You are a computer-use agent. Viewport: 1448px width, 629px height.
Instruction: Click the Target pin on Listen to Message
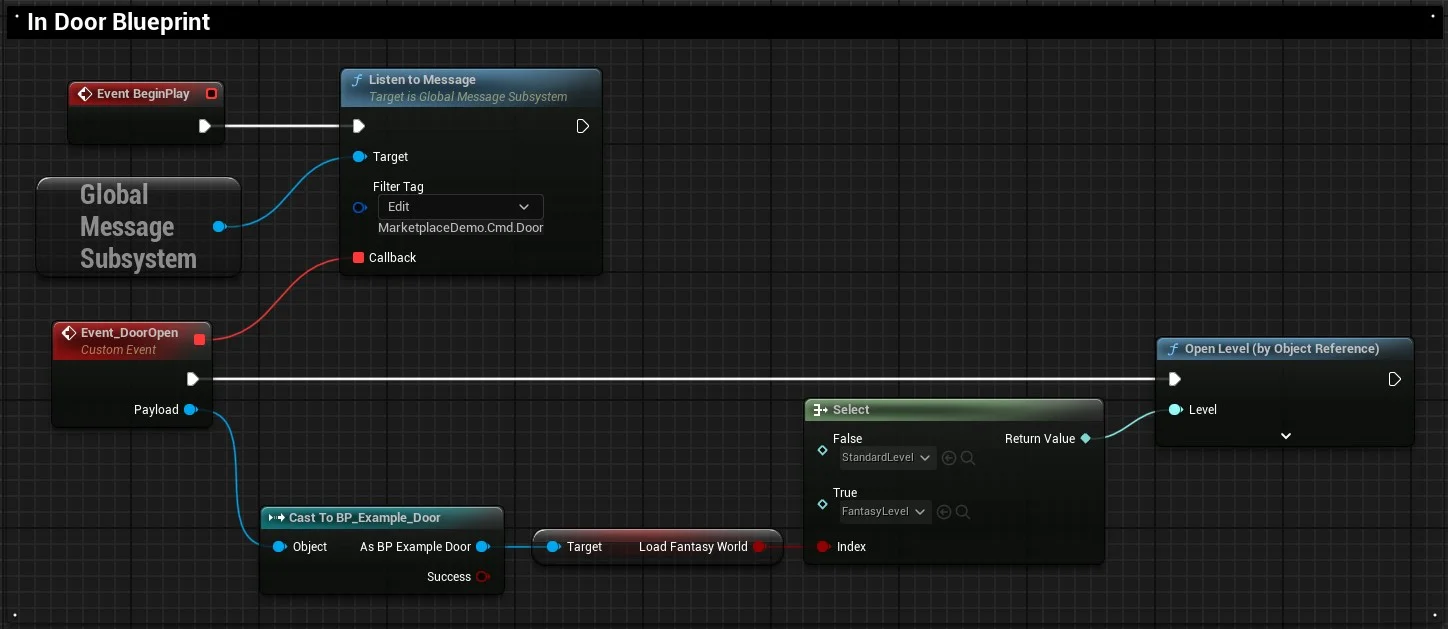click(x=359, y=157)
